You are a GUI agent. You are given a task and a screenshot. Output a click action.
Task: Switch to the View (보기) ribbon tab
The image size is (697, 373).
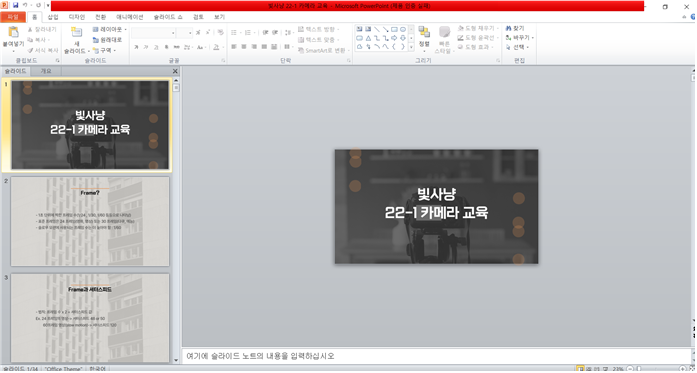tap(219, 17)
